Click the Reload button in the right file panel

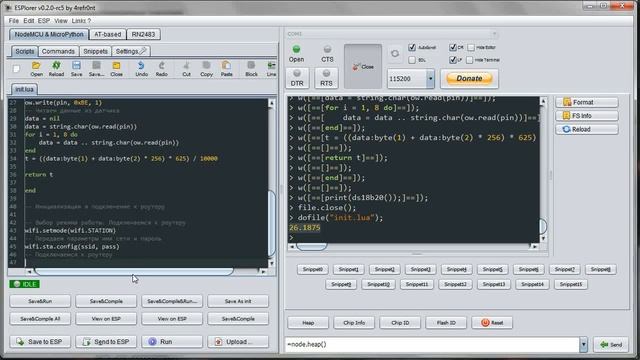pyautogui.click(x=587, y=129)
